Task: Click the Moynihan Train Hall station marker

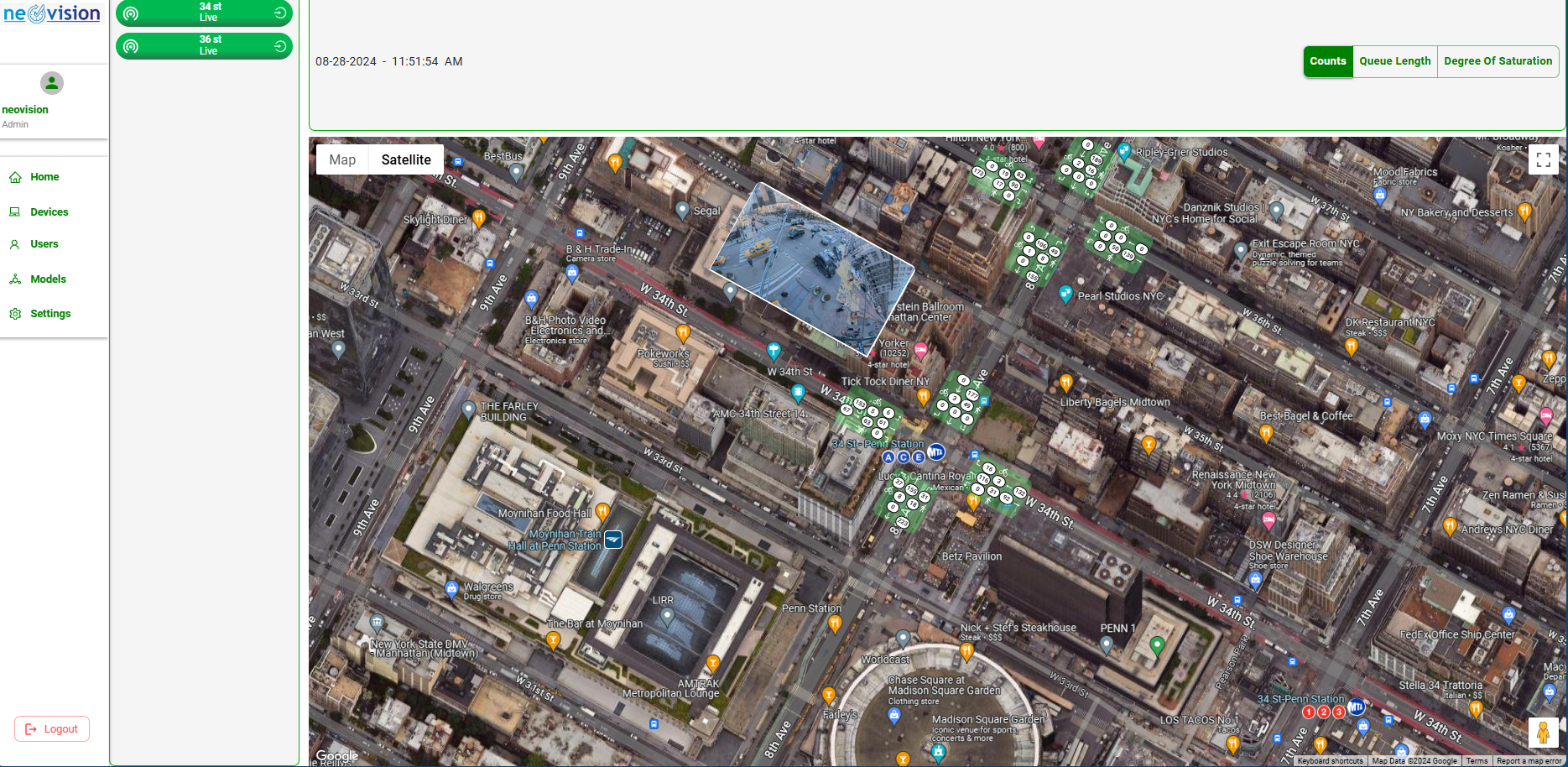Action: (613, 540)
